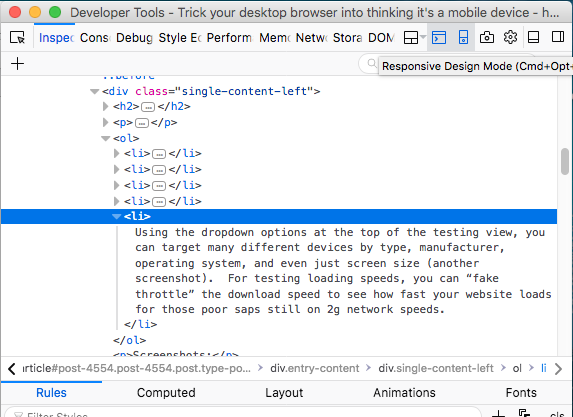This screenshot has height=417, width=573.
Task: Collapse the selected li element
Action: click(x=117, y=217)
